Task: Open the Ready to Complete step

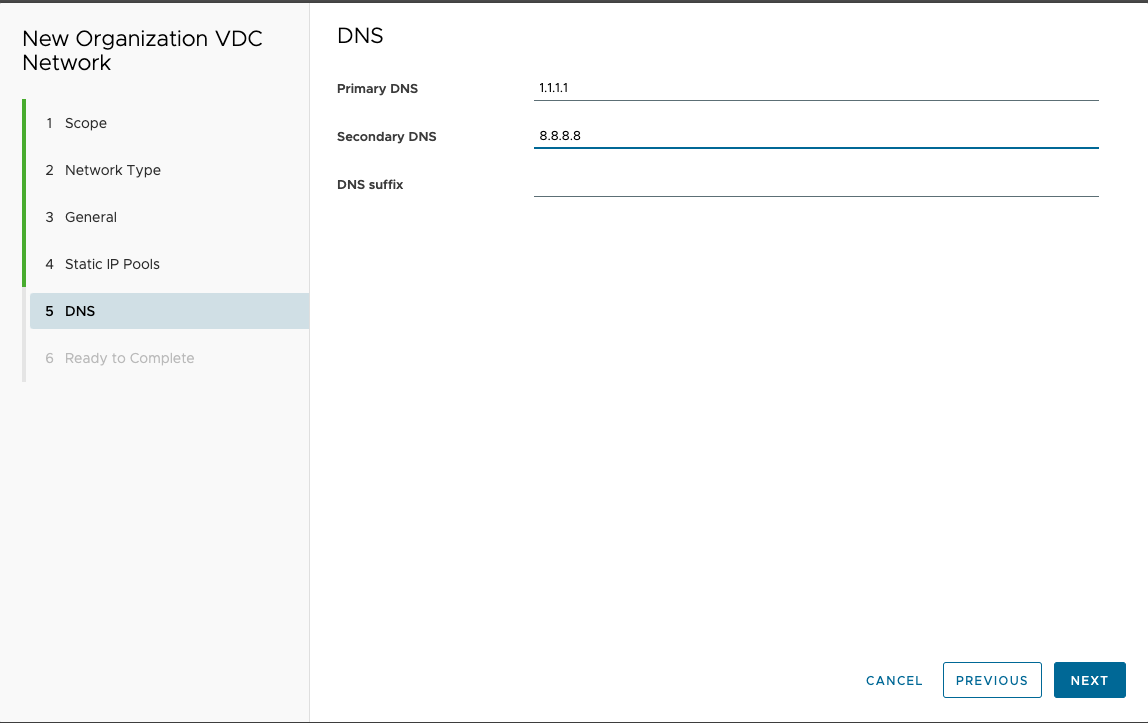Action: tap(169, 358)
